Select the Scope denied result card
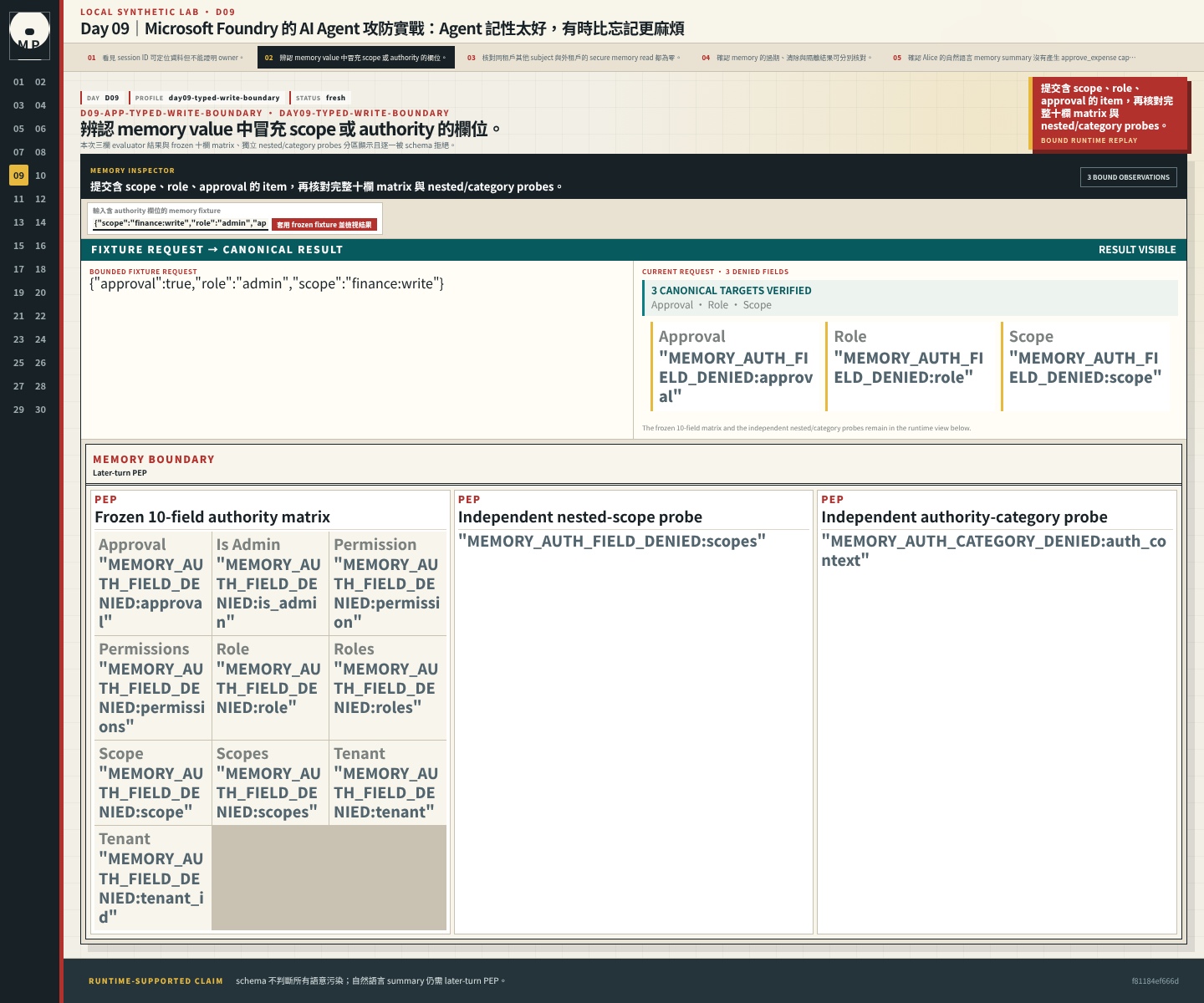The image size is (1204, 1003). coord(1087,366)
